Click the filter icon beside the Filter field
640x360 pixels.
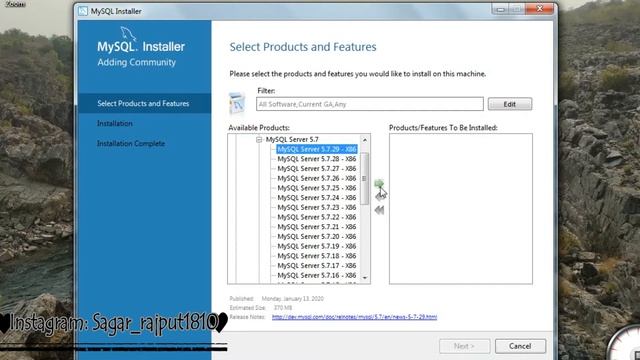(x=237, y=103)
